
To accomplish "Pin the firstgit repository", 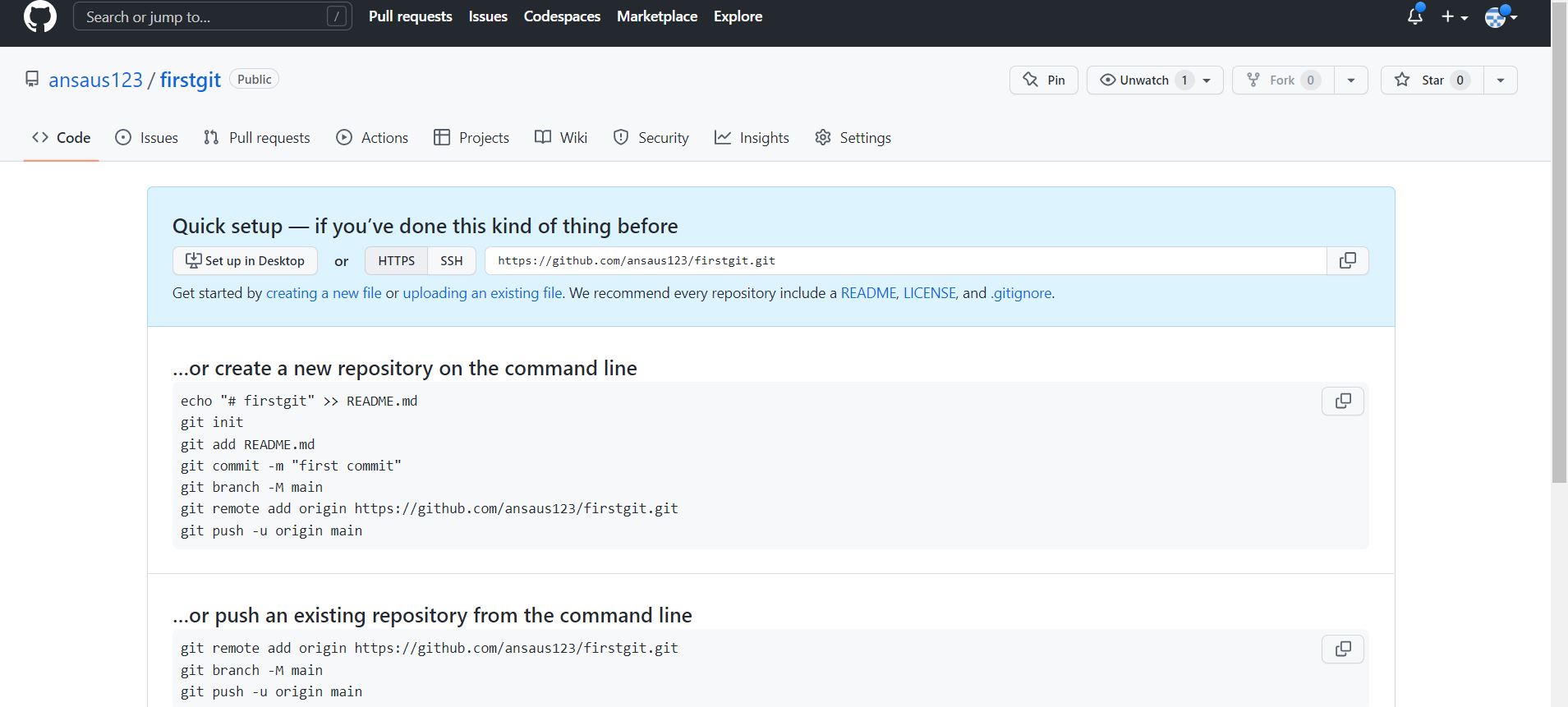I will tap(1044, 80).
